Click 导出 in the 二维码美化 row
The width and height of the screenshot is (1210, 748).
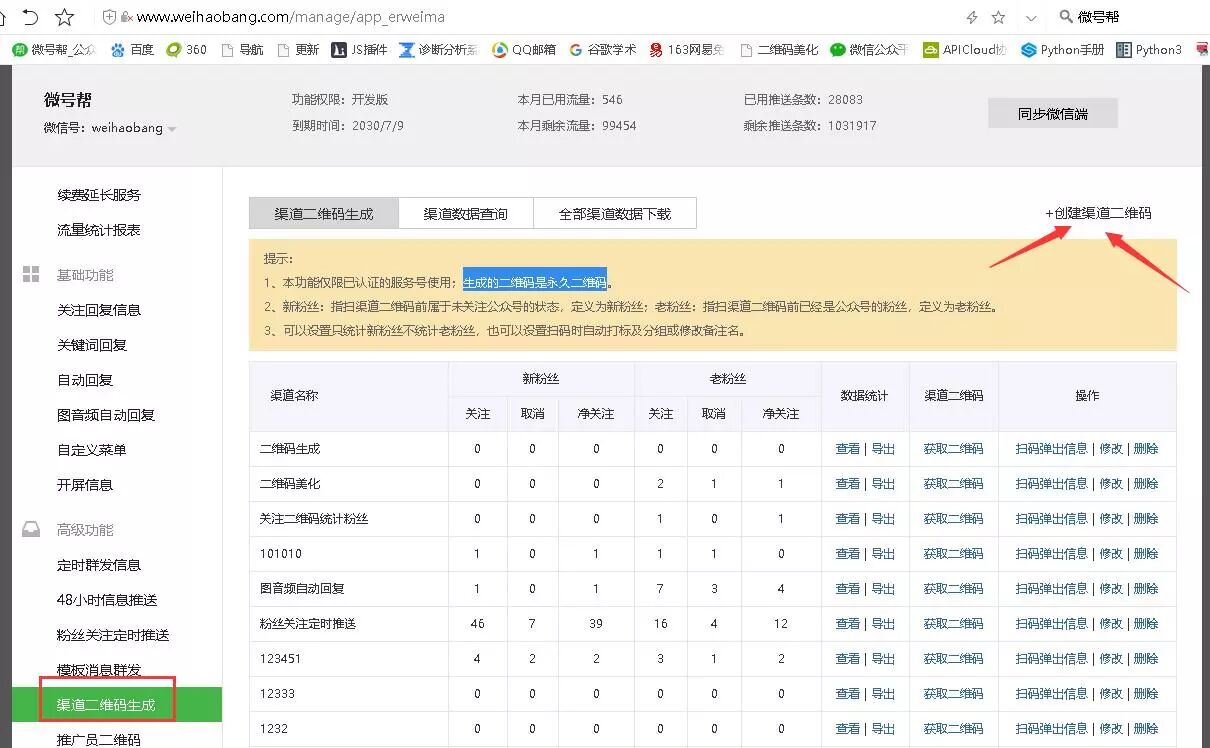point(883,484)
